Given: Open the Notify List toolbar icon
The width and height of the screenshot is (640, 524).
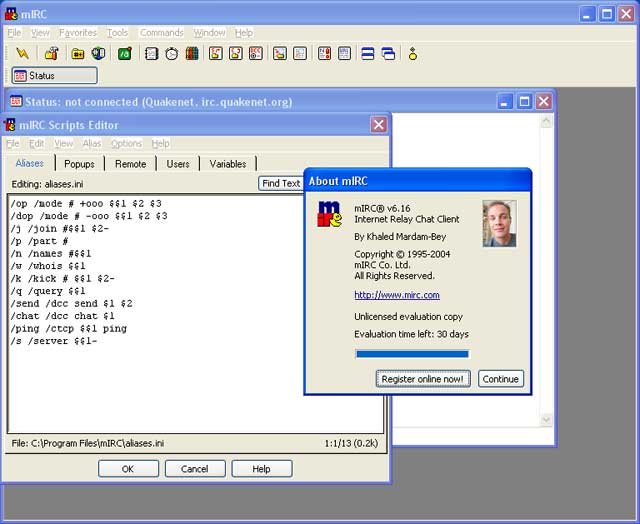Looking at the screenshot, I should pyautogui.click(x=324, y=53).
